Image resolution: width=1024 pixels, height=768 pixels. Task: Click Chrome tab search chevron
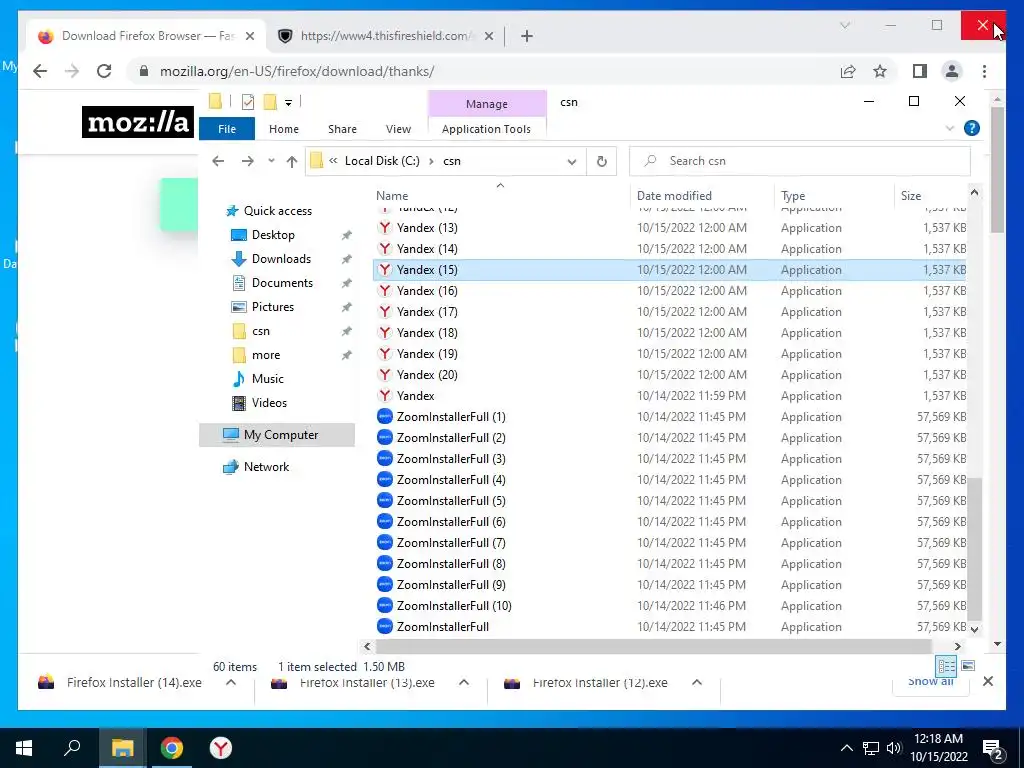tap(844, 25)
